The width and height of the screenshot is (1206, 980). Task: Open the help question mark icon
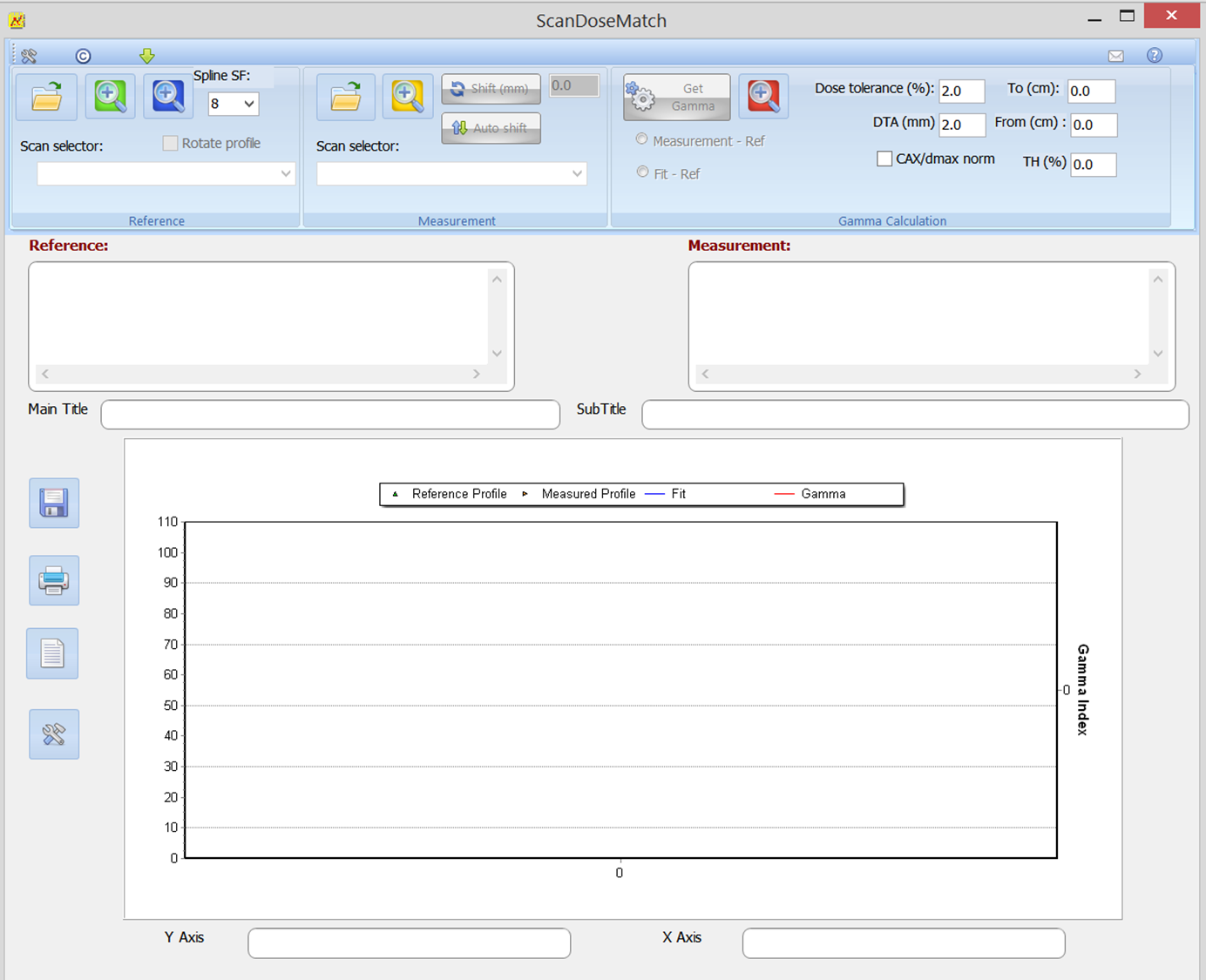[x=1155, y=56]
